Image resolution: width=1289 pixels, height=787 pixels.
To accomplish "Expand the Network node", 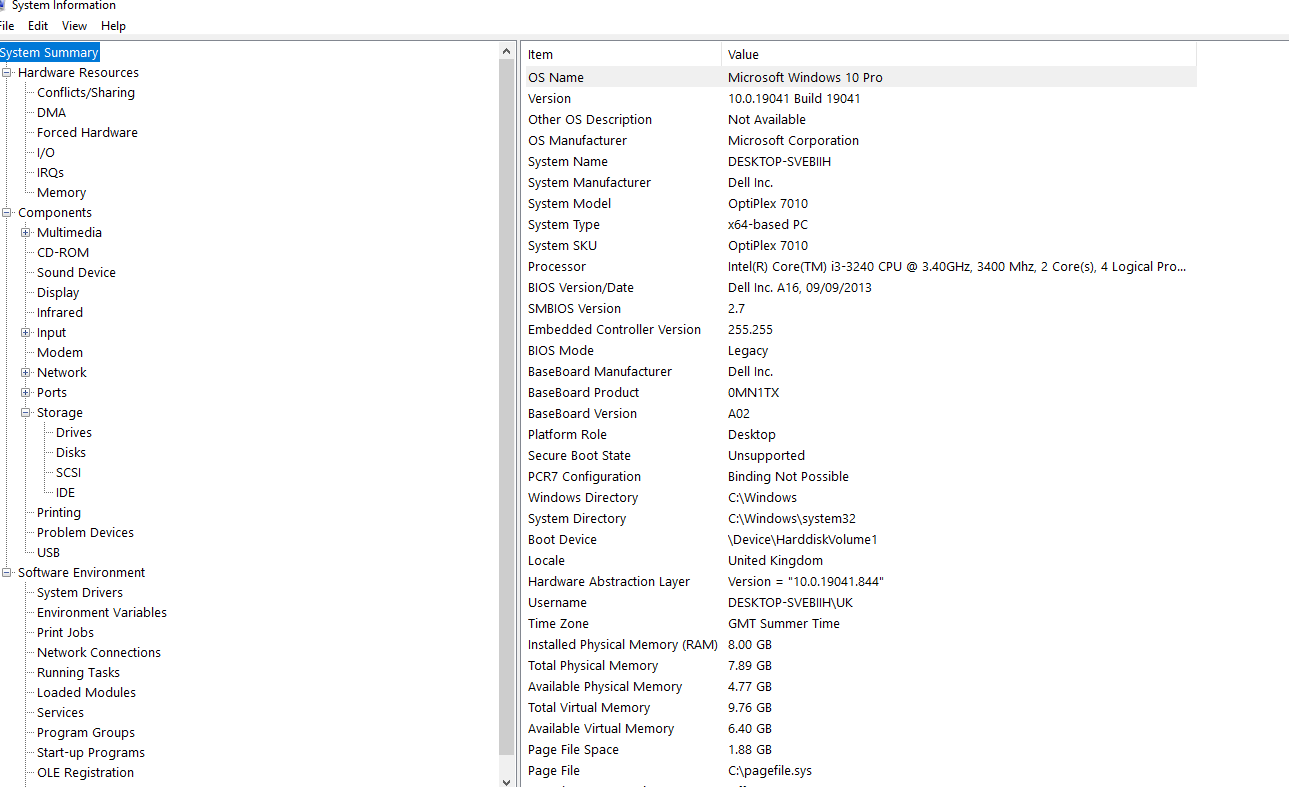I will pyautogui.click(x=26, y=372).
